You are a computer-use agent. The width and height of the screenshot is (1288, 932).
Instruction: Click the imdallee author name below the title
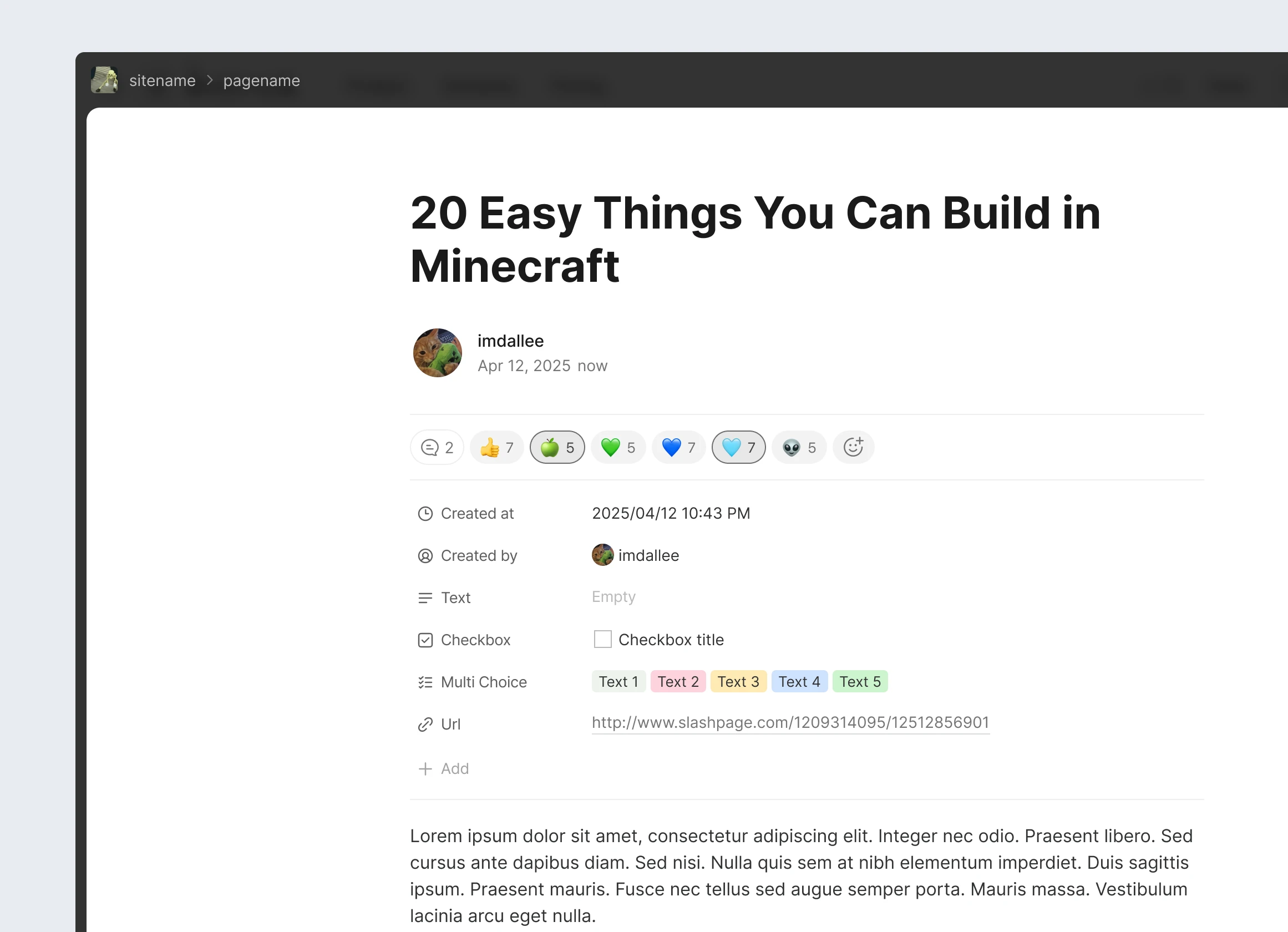pos(510,341)
